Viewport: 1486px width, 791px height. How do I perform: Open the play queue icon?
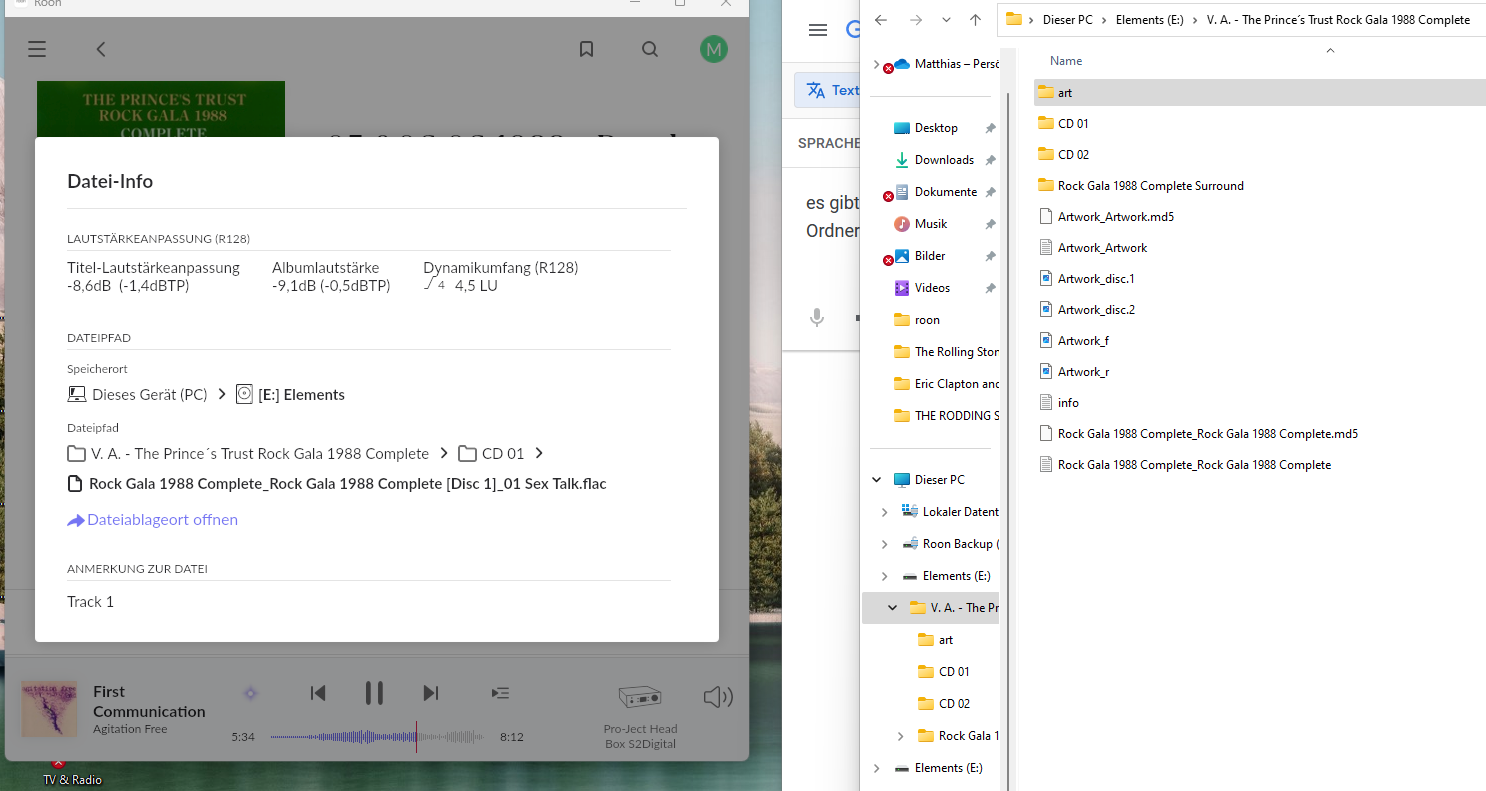click(501, 693)
